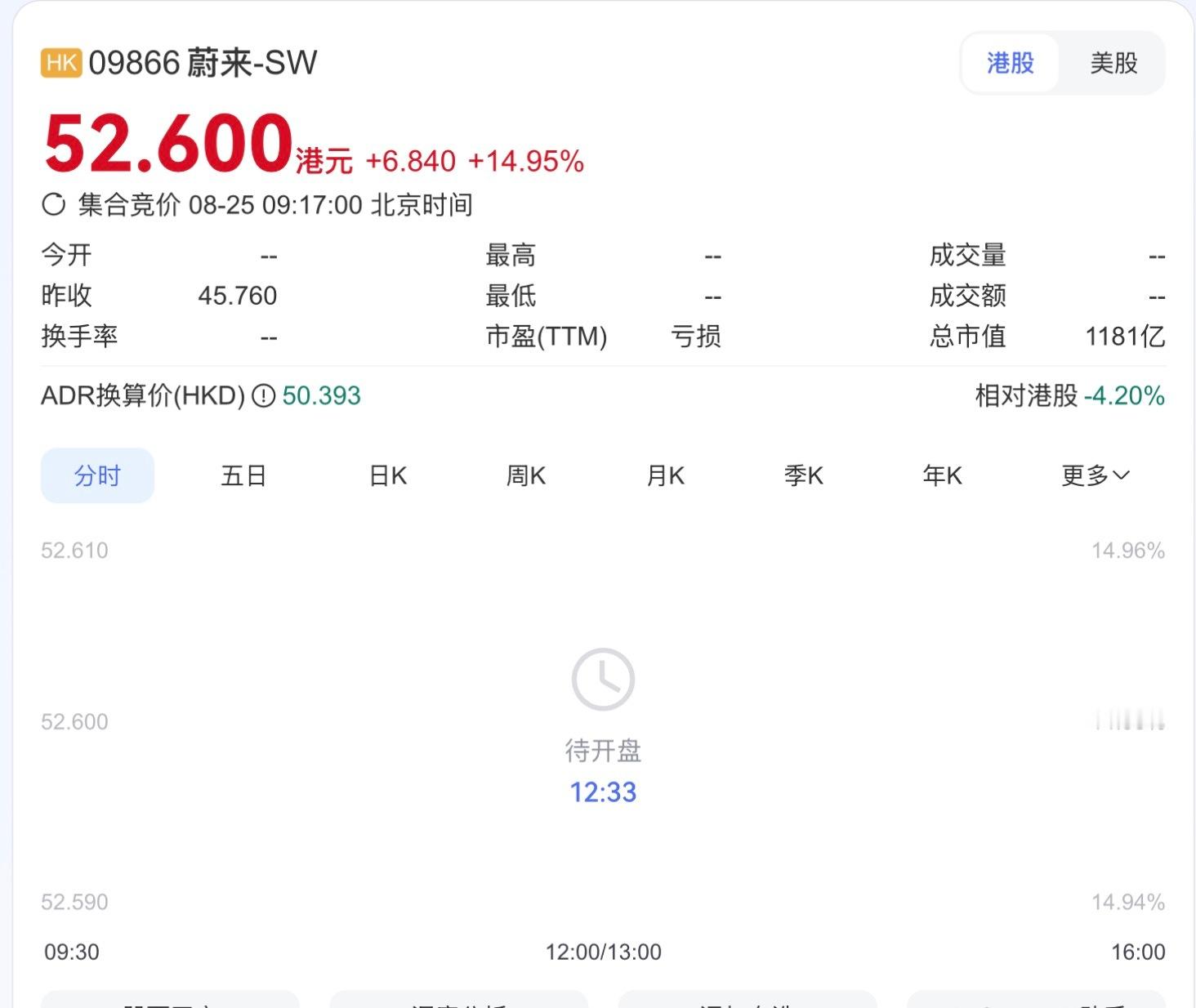Select the 分时 chart tab
The width and height of the screenshot is (1196, 1008).
pos(97,475)
